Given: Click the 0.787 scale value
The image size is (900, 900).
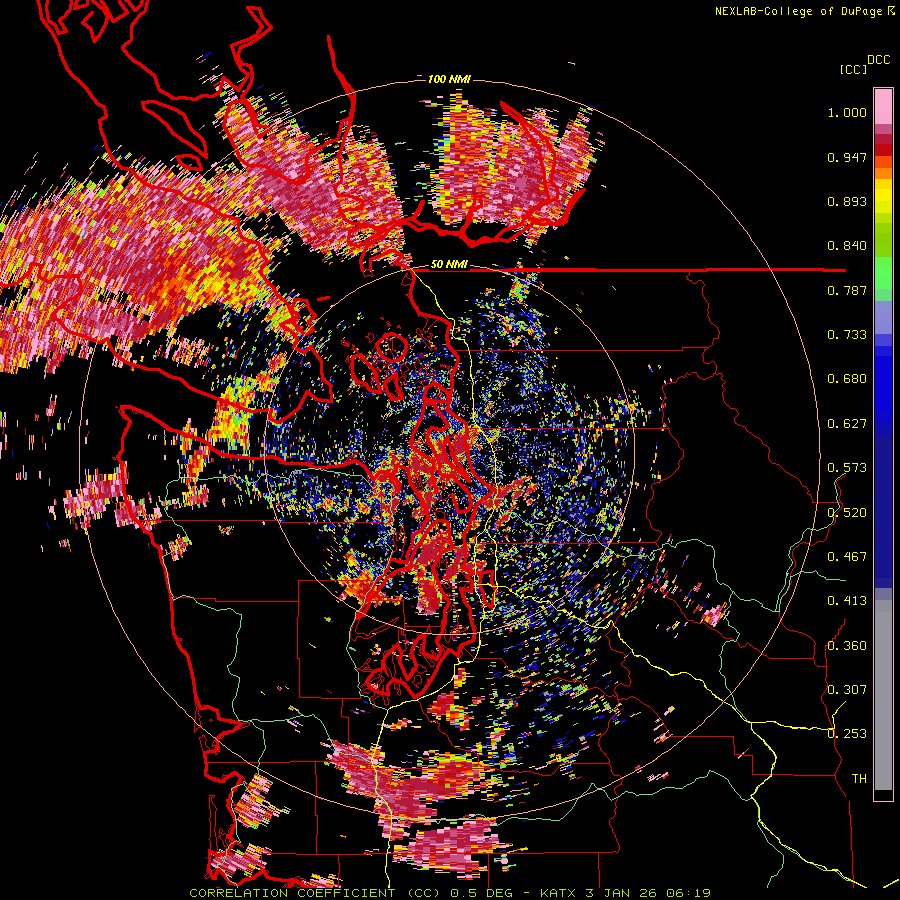Looking at the screenshot, I should pyautogui.click(x=847, y=290).
